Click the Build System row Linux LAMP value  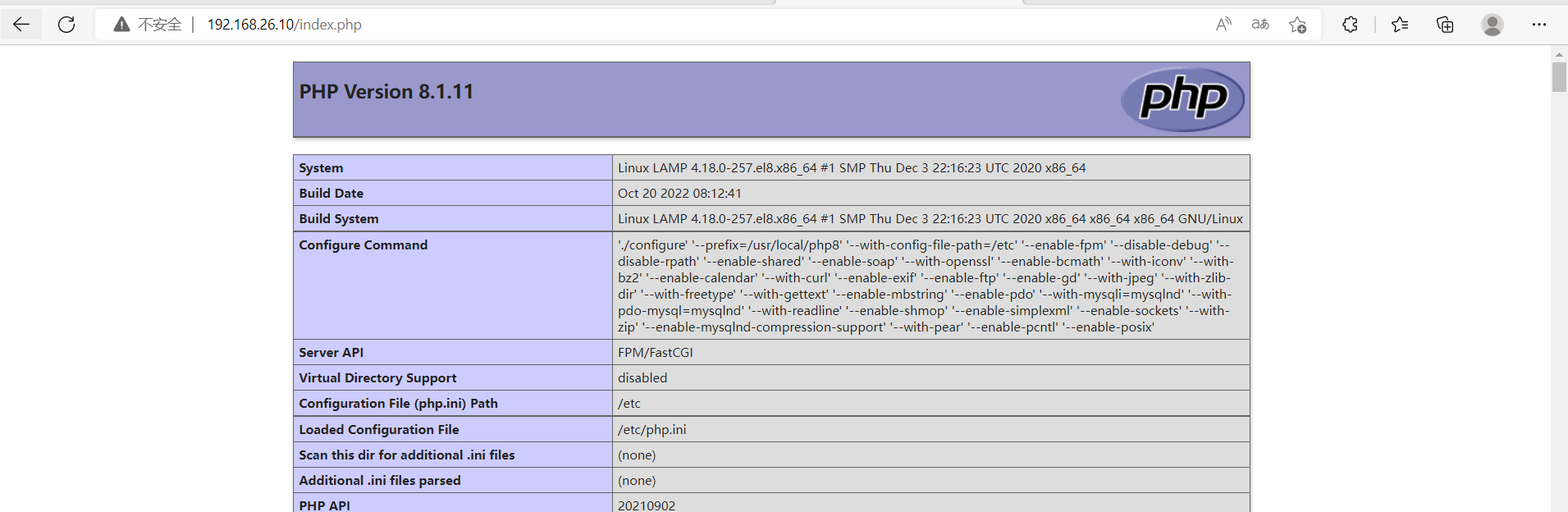pos(930,218)
